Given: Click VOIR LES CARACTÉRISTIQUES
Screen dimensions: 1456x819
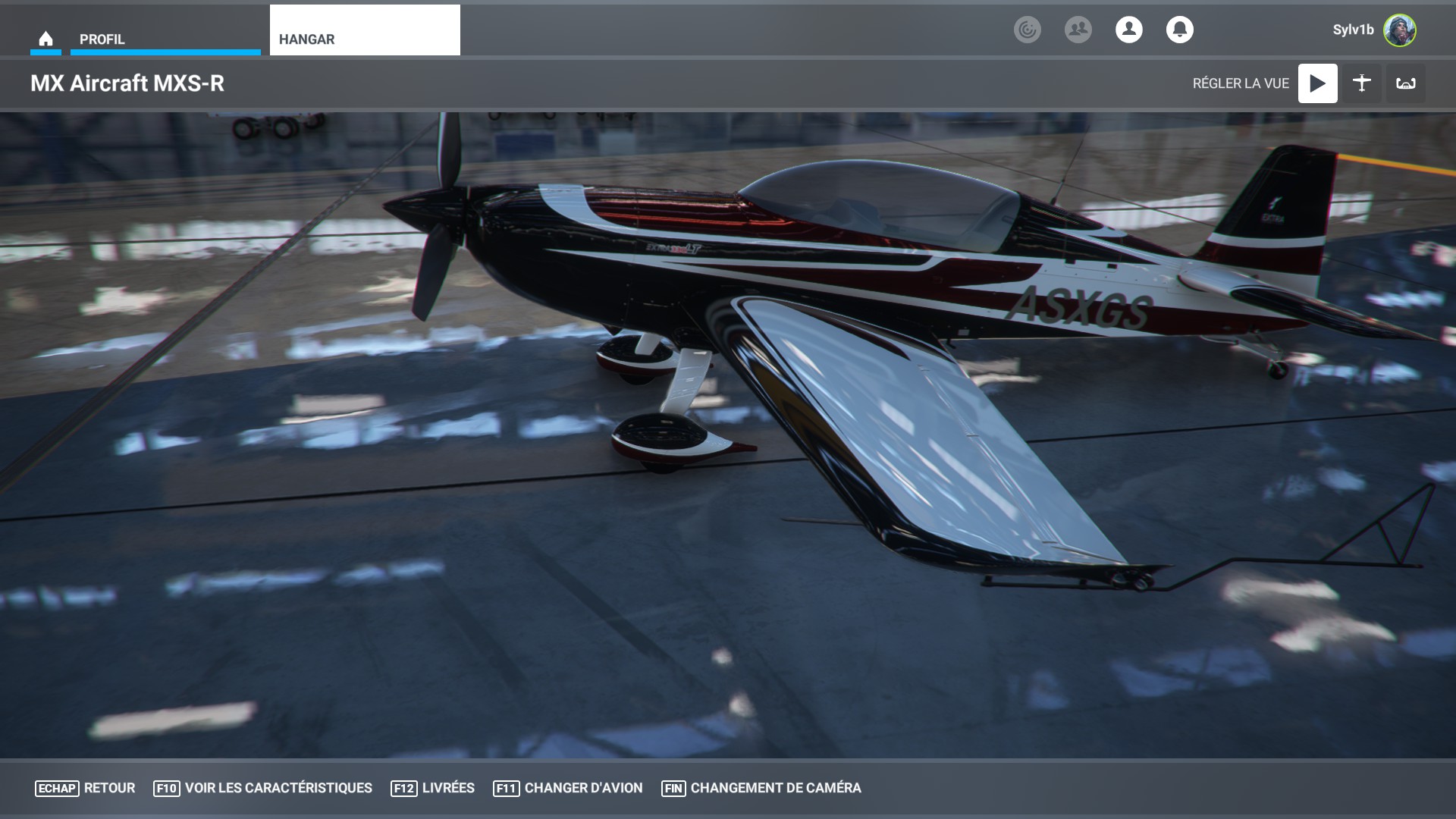Looking at the screenshot, I should (278, 788).
